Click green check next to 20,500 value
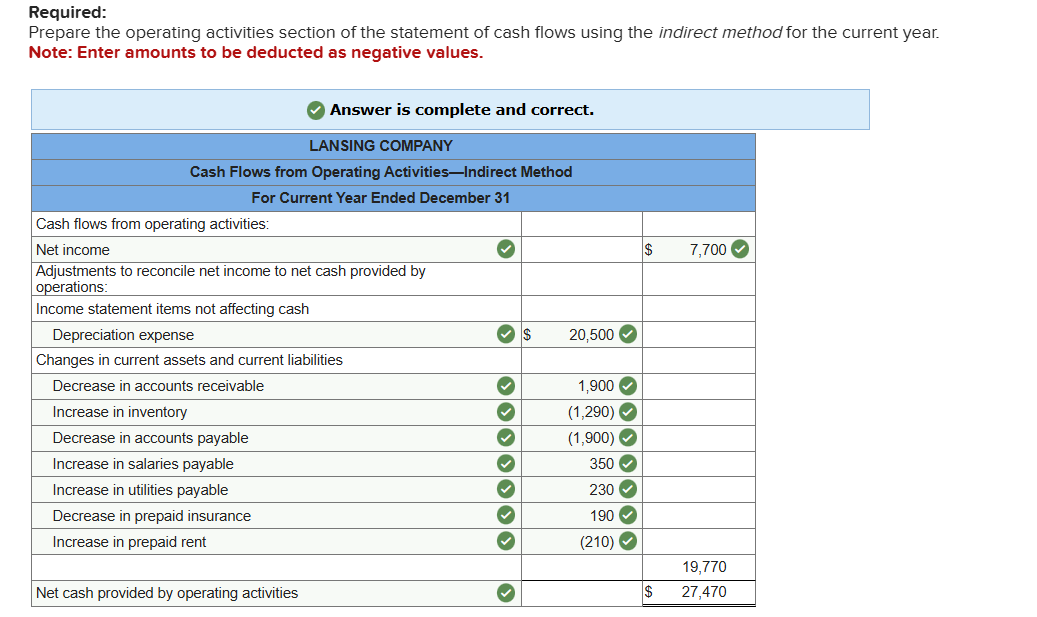The height and width of the screenshot is (617, 1037). [x=628, y=335]
